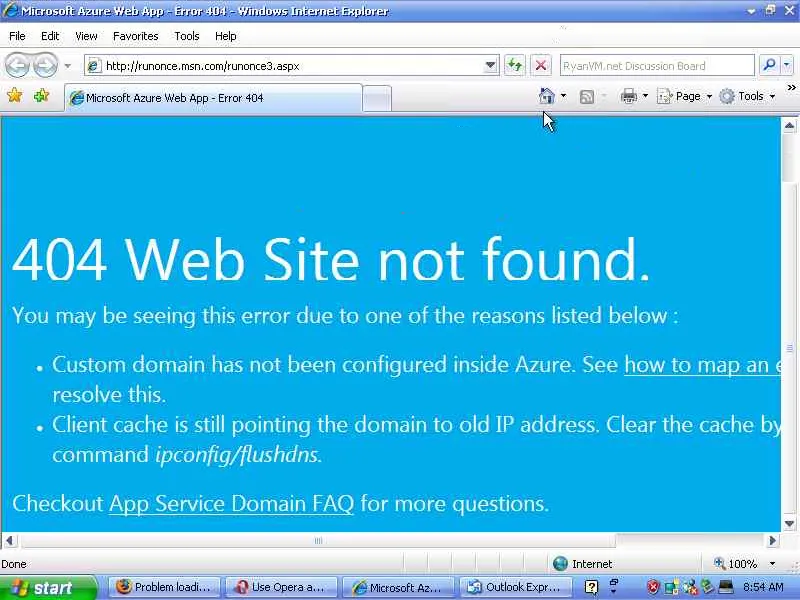Click the green Refresh button
The width and height of the screenshot is (800, 600).
click(x=514, y=65)
